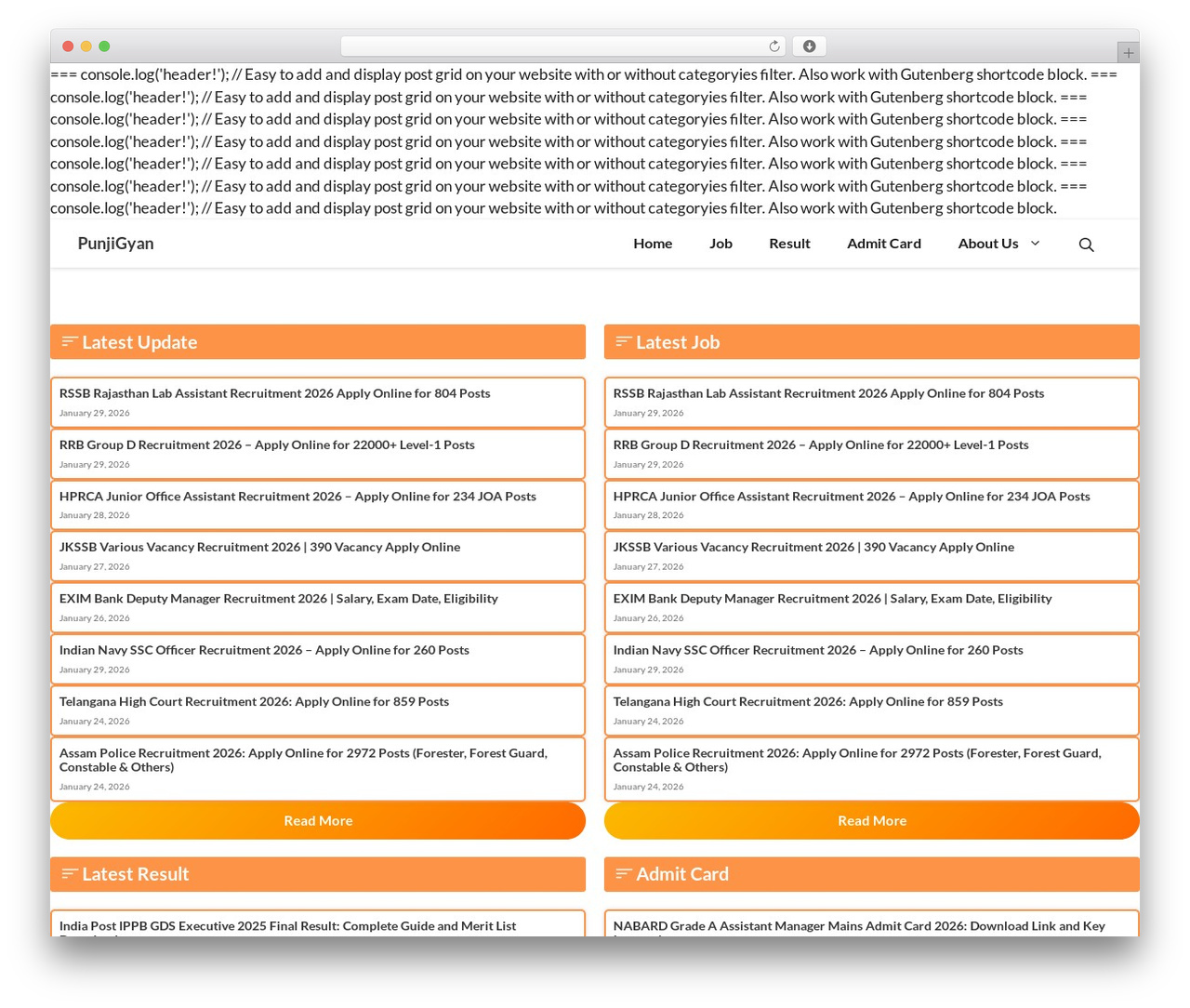Open Indian Navy SSC post in Latest Update
This screenshot has height=1008, width=1190.
tap(264, 650)
